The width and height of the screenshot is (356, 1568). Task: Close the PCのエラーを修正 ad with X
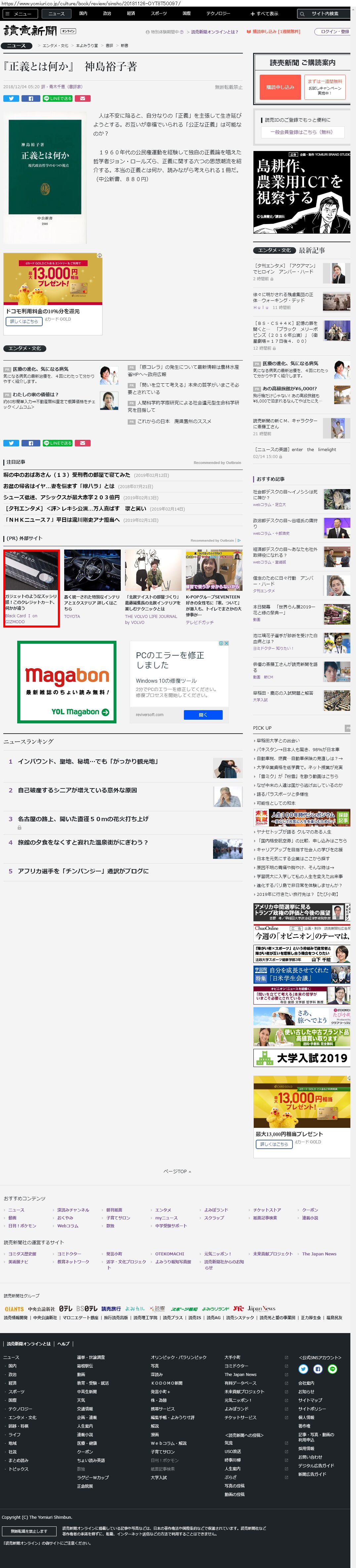(227, 643)
